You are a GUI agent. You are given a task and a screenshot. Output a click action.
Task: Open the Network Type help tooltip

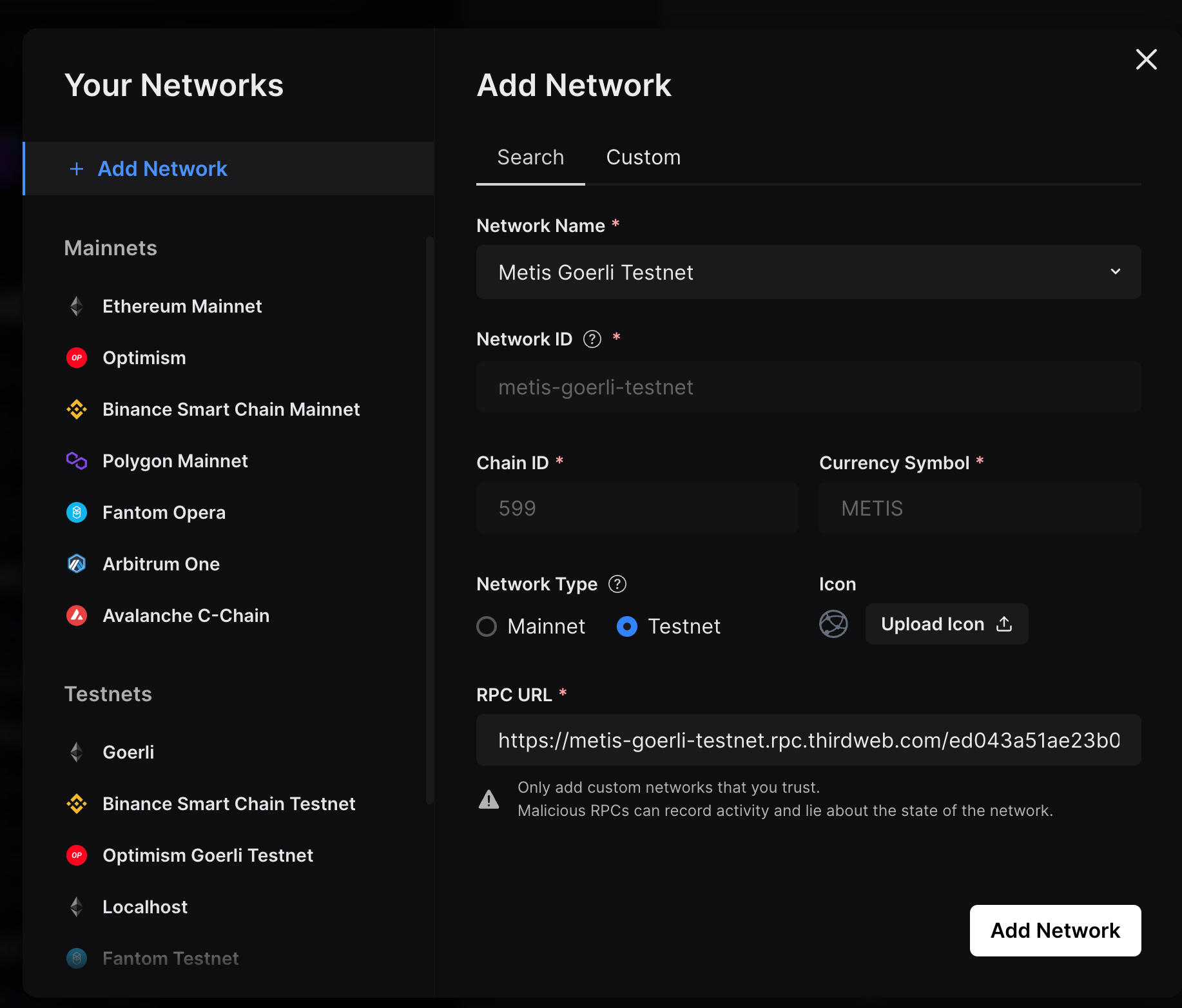[617, 584]
